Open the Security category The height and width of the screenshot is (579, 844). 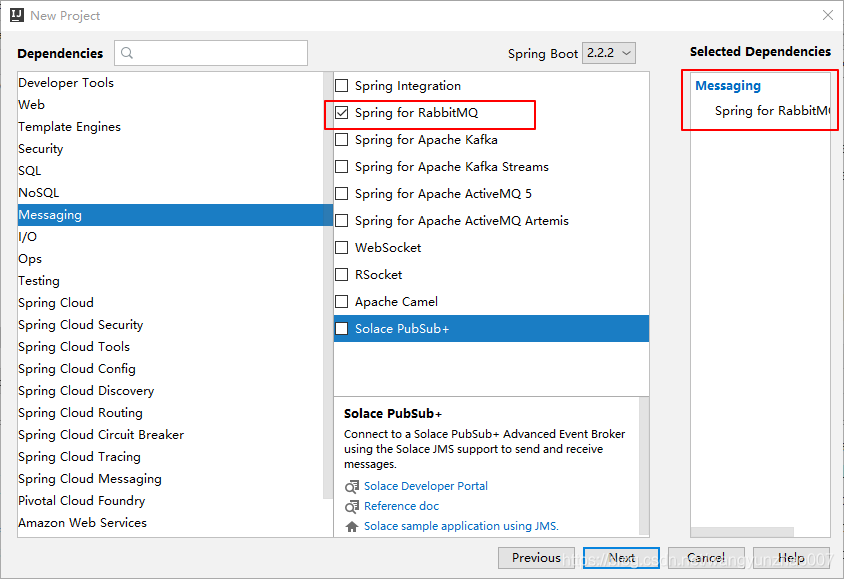point(170,149)
